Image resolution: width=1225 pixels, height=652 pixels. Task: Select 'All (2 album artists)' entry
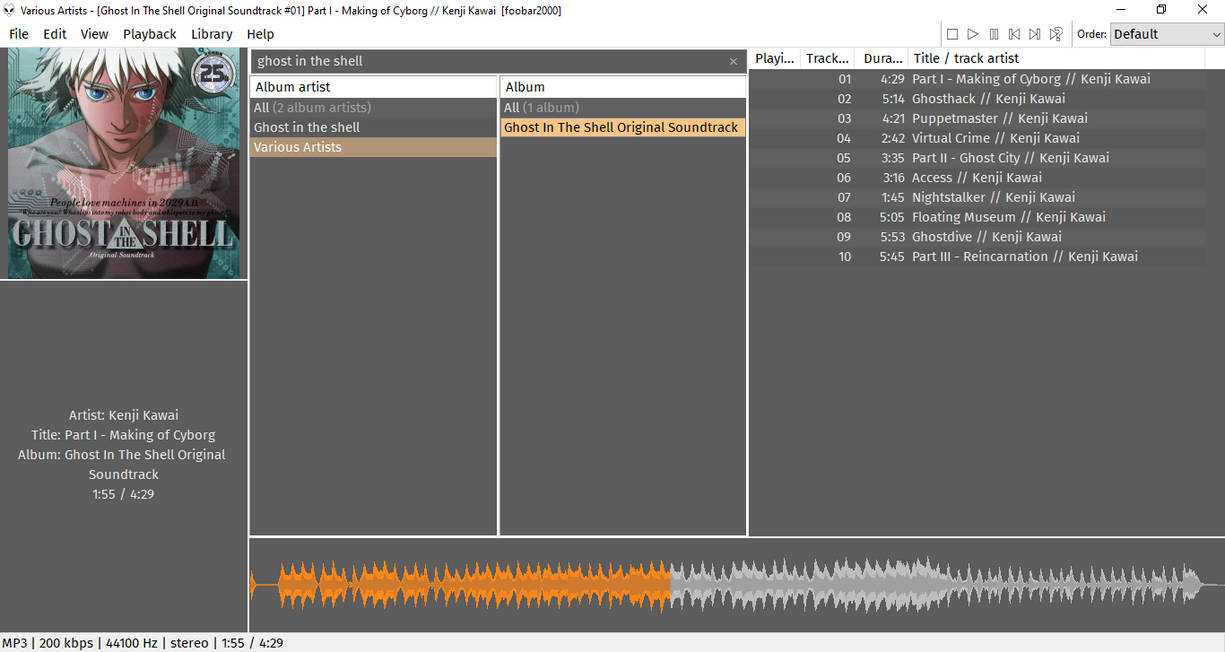(x=374, y=107)
